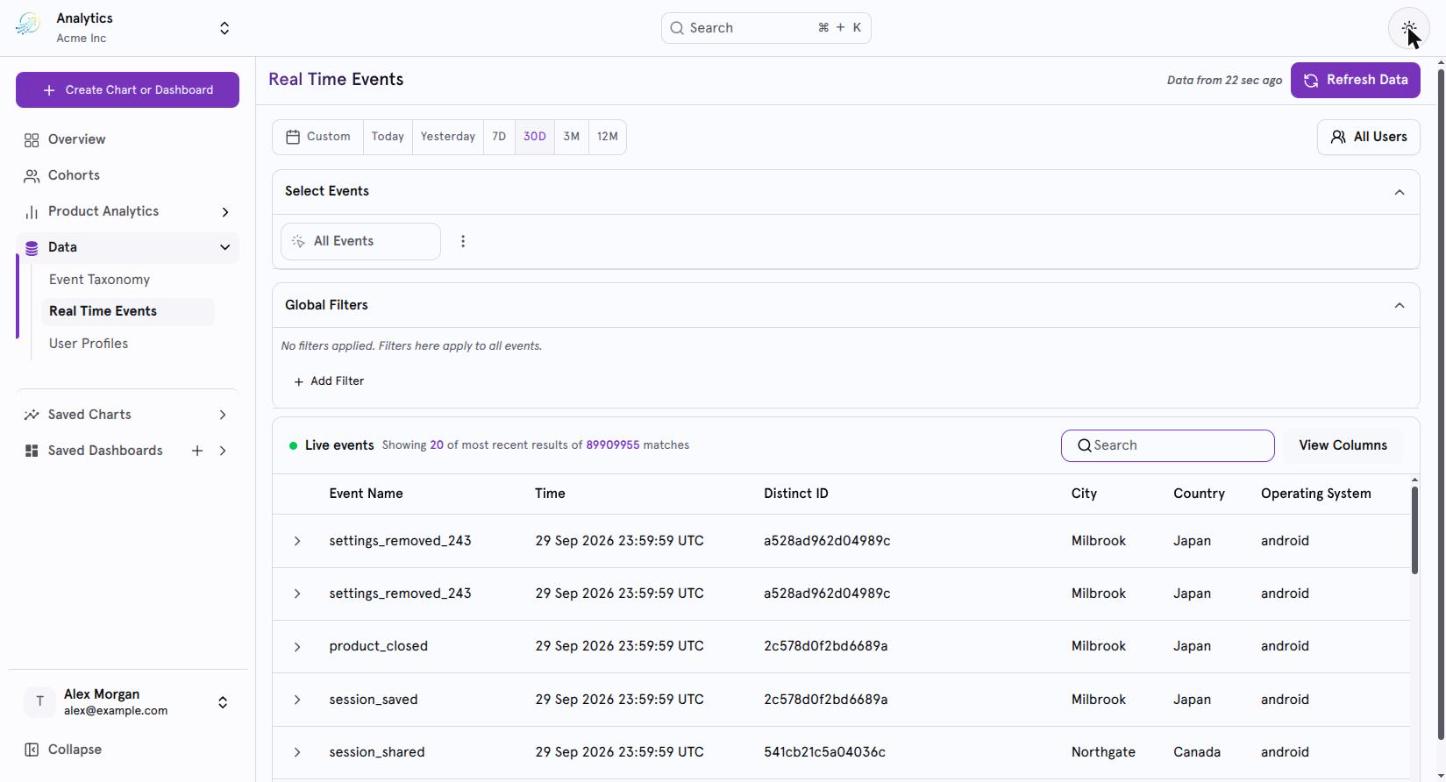Click the Overview grid icon
Screen dimensions: 1446x782
tap(31, 140)
